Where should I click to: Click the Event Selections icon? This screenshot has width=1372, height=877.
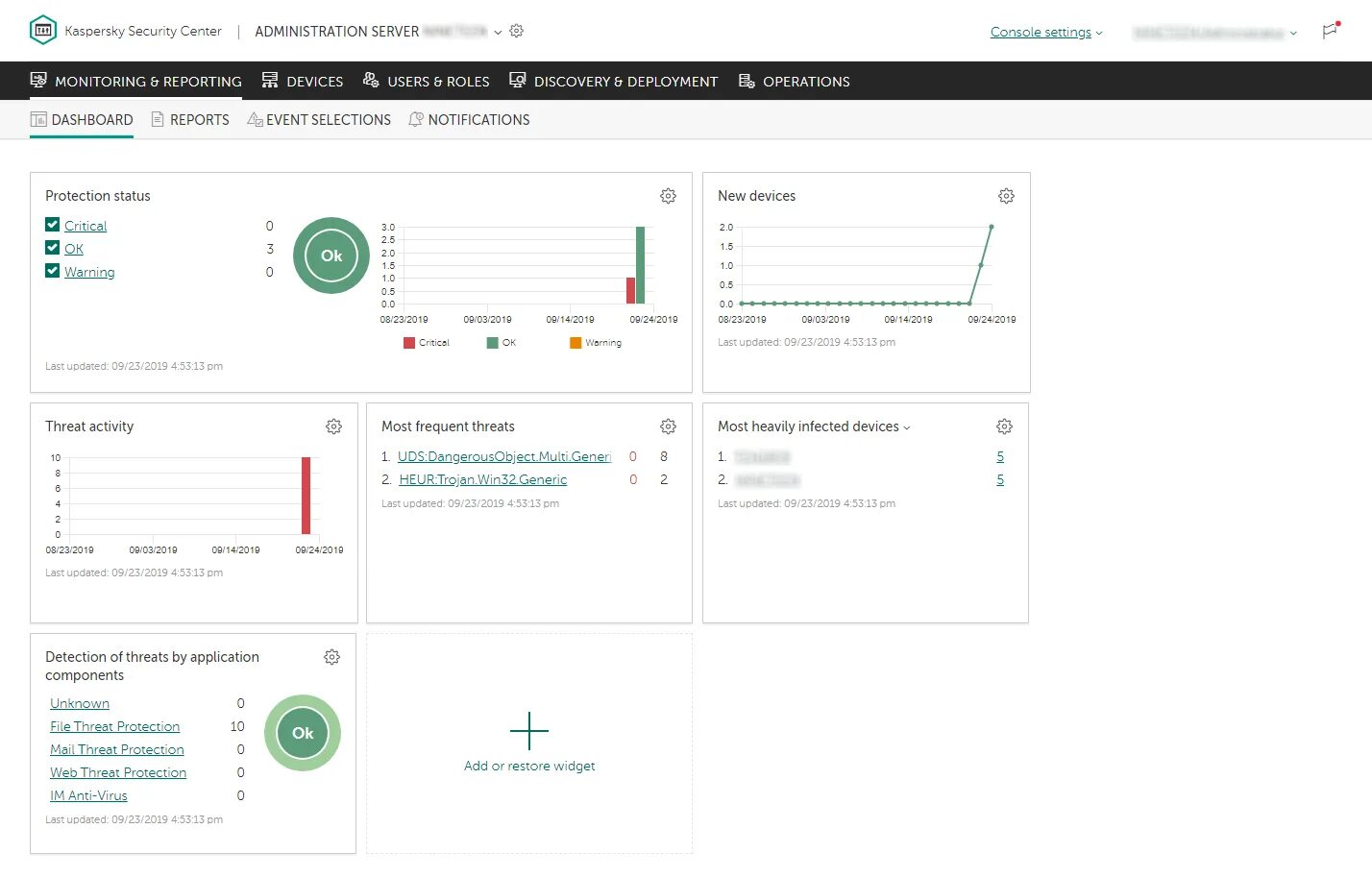[x=255, y=119]
